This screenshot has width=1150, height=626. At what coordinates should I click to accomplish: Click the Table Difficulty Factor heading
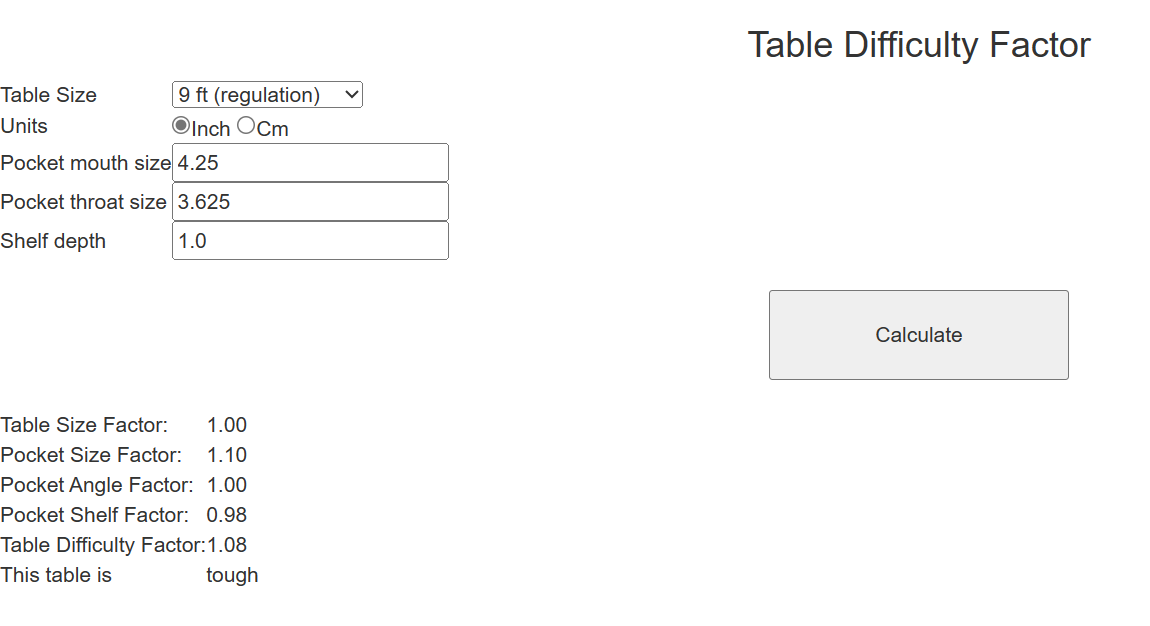[x=918, y=44]
